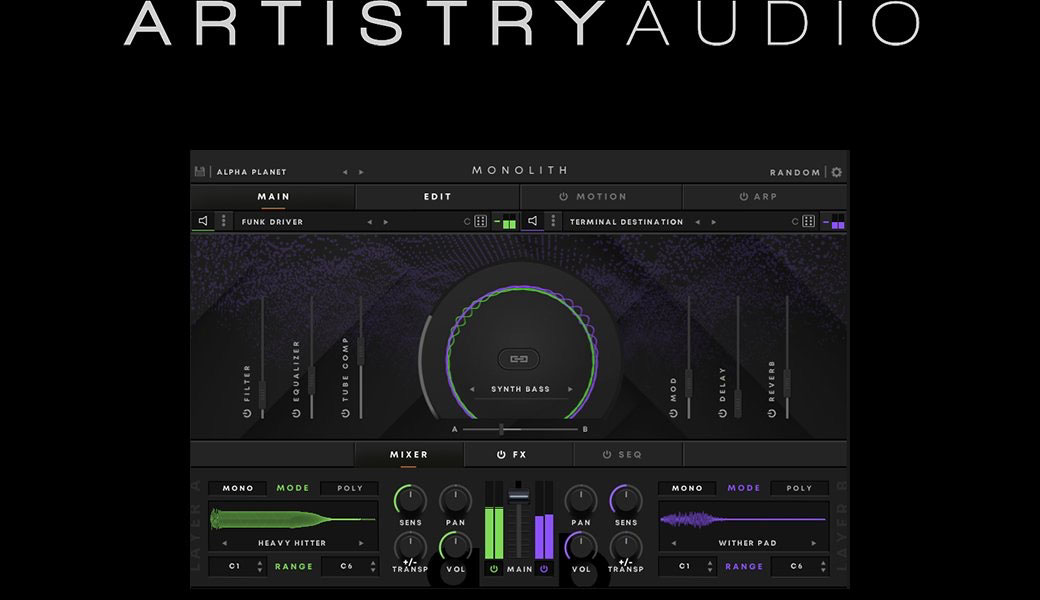Select previous sound for Funk Driver
Image resolution: width=1040 pixels, height=600 pixels.
369,222
